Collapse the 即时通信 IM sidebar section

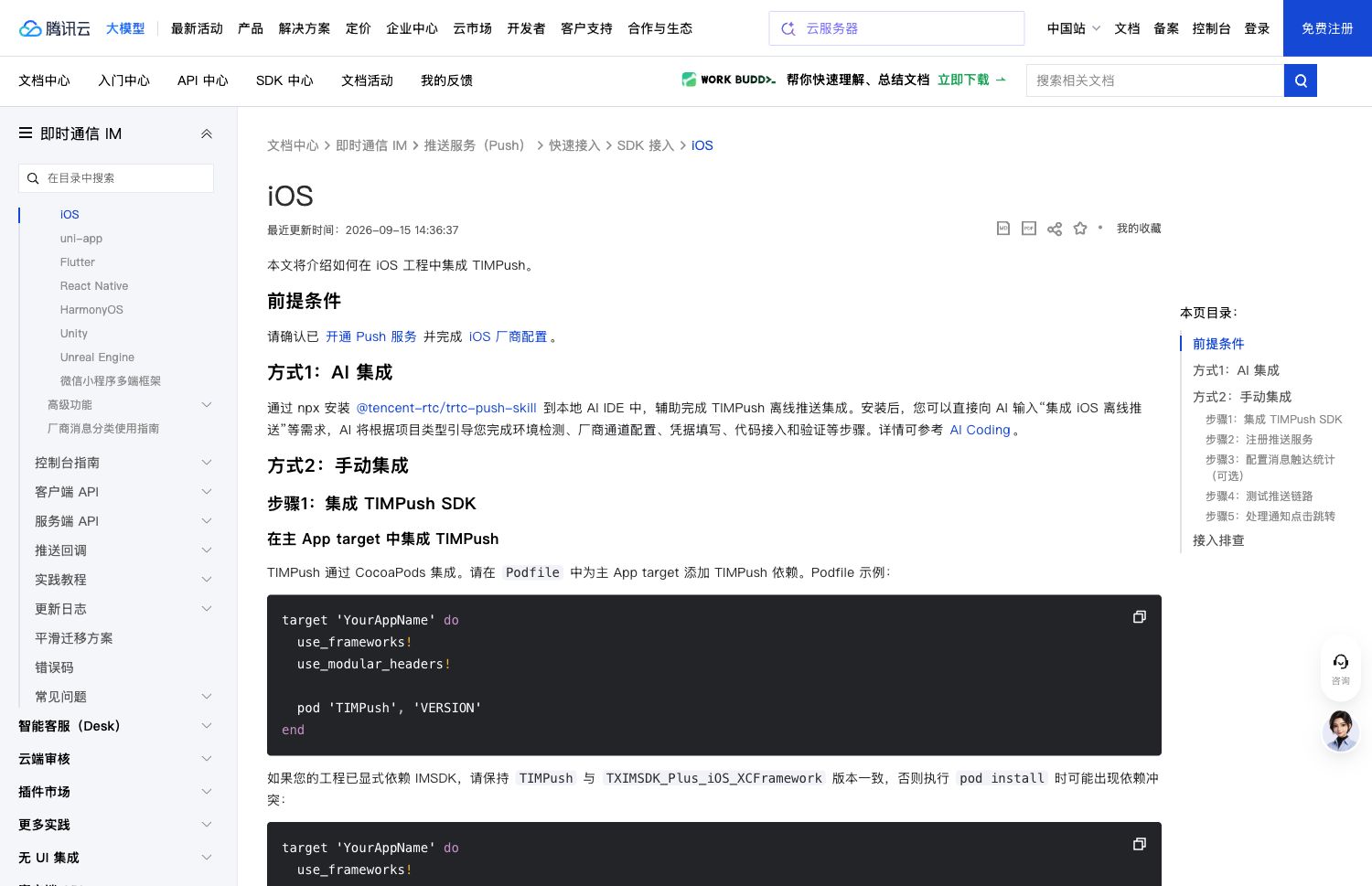(x=207, y=133)
